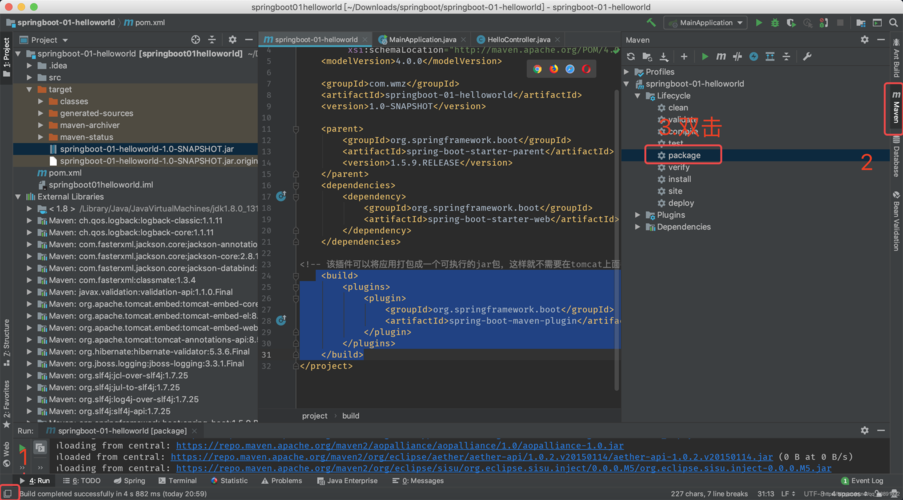Expand the src folder
Screen dimensions: 903x500
[29, 77]
